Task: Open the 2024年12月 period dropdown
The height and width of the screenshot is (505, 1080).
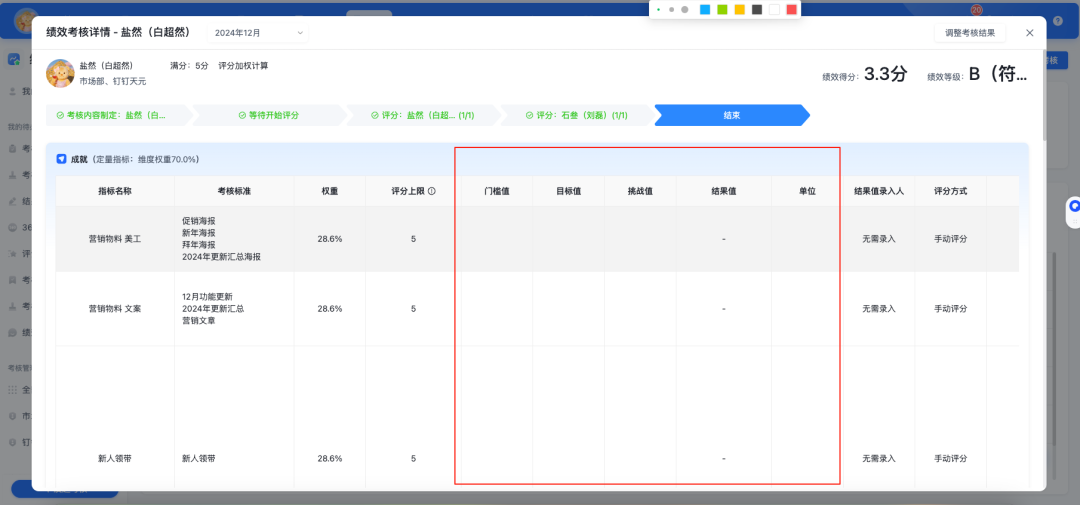Action: (260, 33)
